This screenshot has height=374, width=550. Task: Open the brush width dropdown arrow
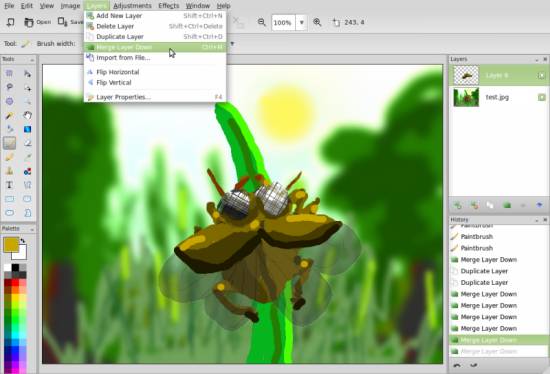[232, 44]
